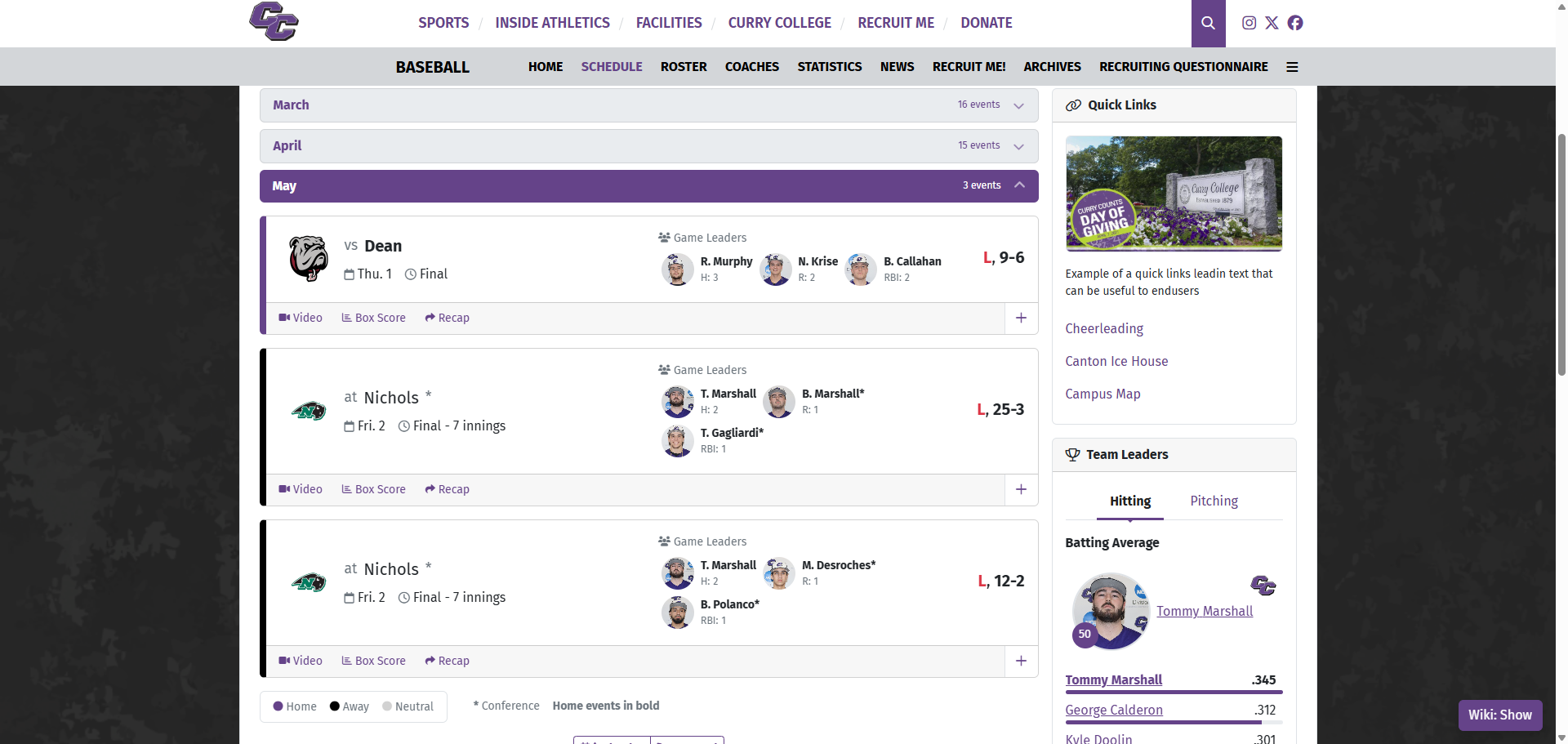1568x744 pixels.
Task: Open the RECRUIT ME main menu
Action: point(896,23)
